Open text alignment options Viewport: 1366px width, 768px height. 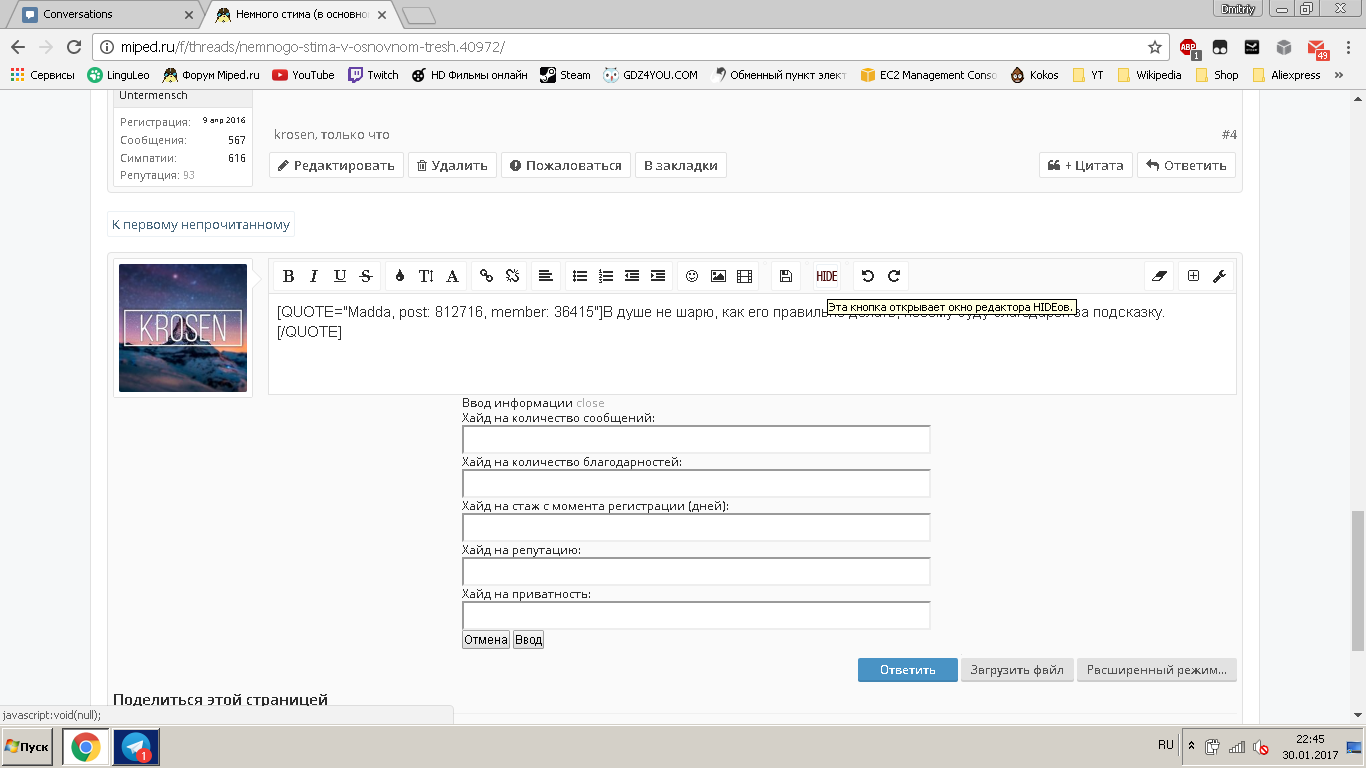click(x=545, y=276)
